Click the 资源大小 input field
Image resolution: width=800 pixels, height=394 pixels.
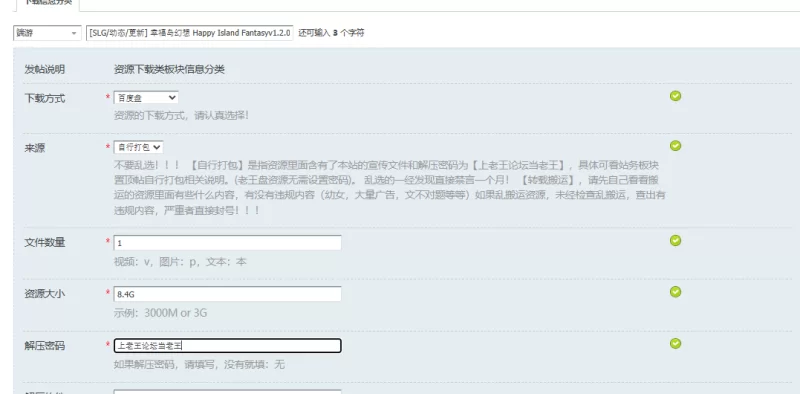pyautogui.click(x=228, y=294)
